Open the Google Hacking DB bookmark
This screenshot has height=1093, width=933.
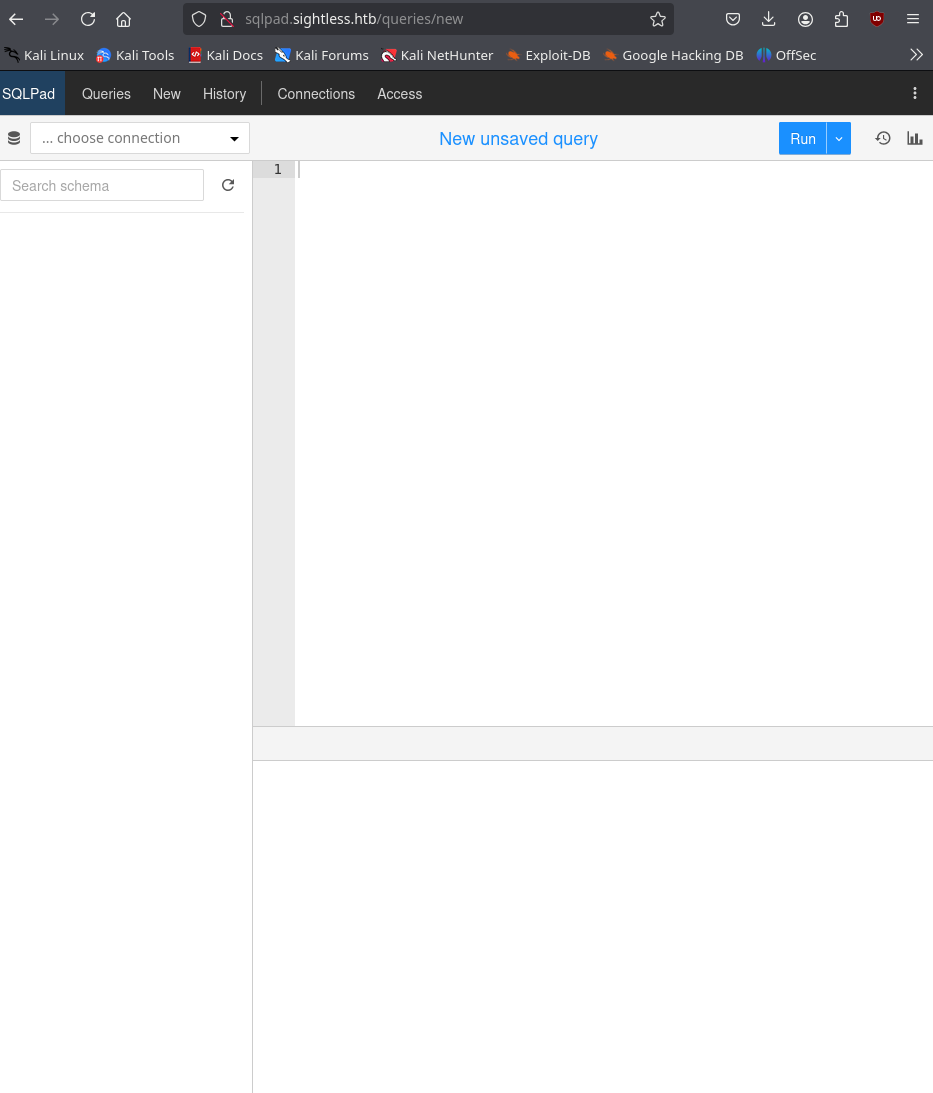click(x=673, y=55)
